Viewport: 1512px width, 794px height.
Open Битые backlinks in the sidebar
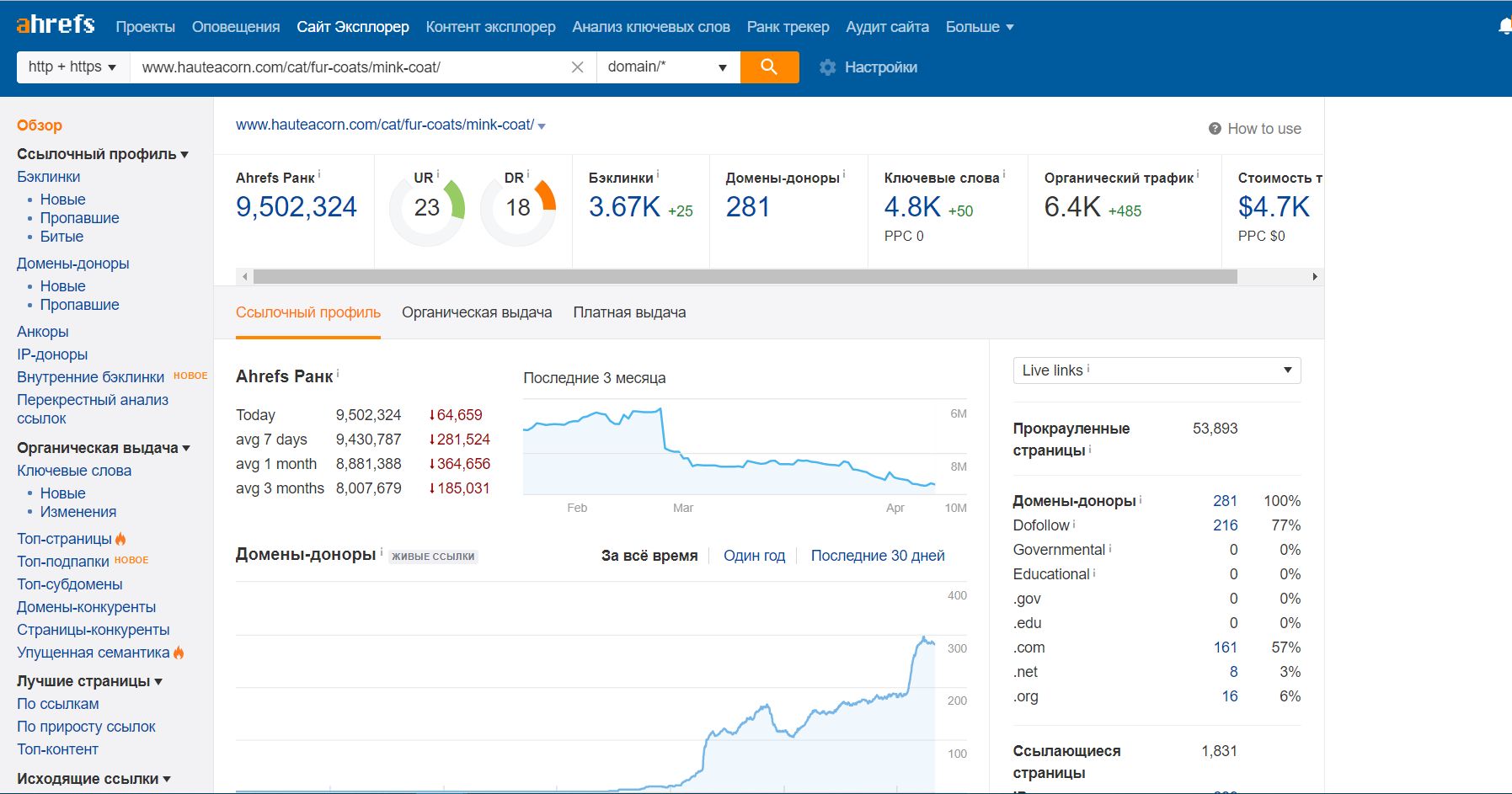(61, 237)
